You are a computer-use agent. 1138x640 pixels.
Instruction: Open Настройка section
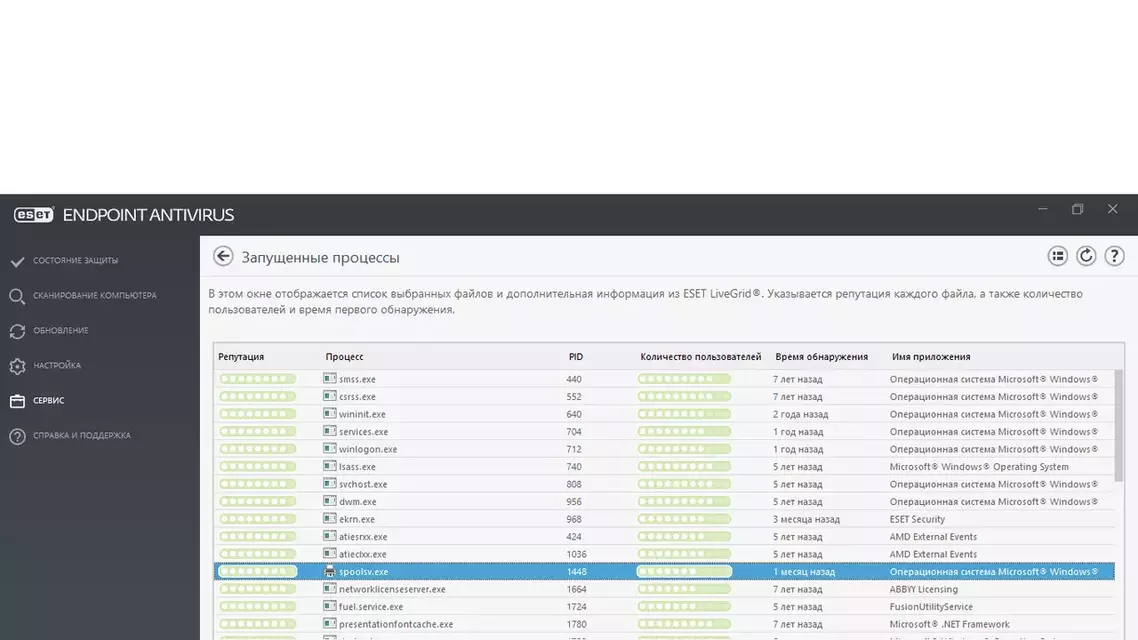(x=57, y=365)
